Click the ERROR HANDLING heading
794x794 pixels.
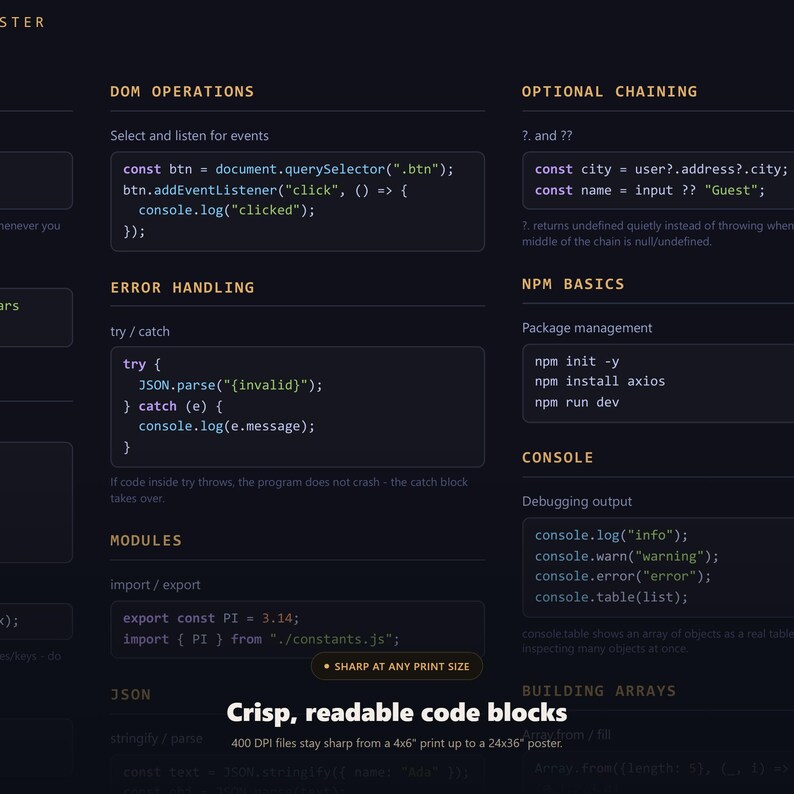click(x=182, y=288)
